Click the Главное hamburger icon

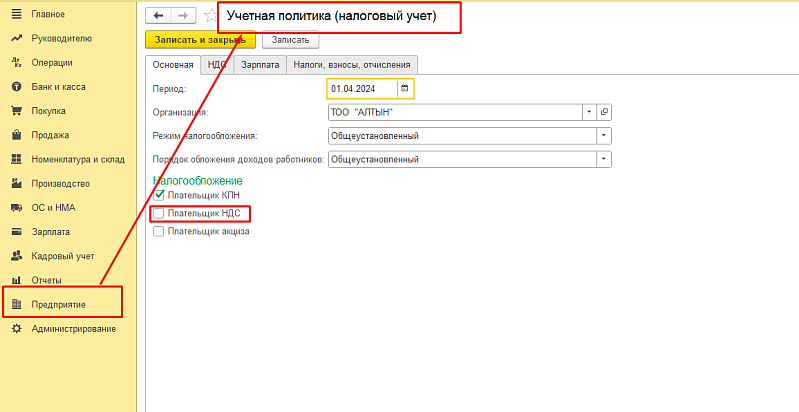(x=16, y=14)
